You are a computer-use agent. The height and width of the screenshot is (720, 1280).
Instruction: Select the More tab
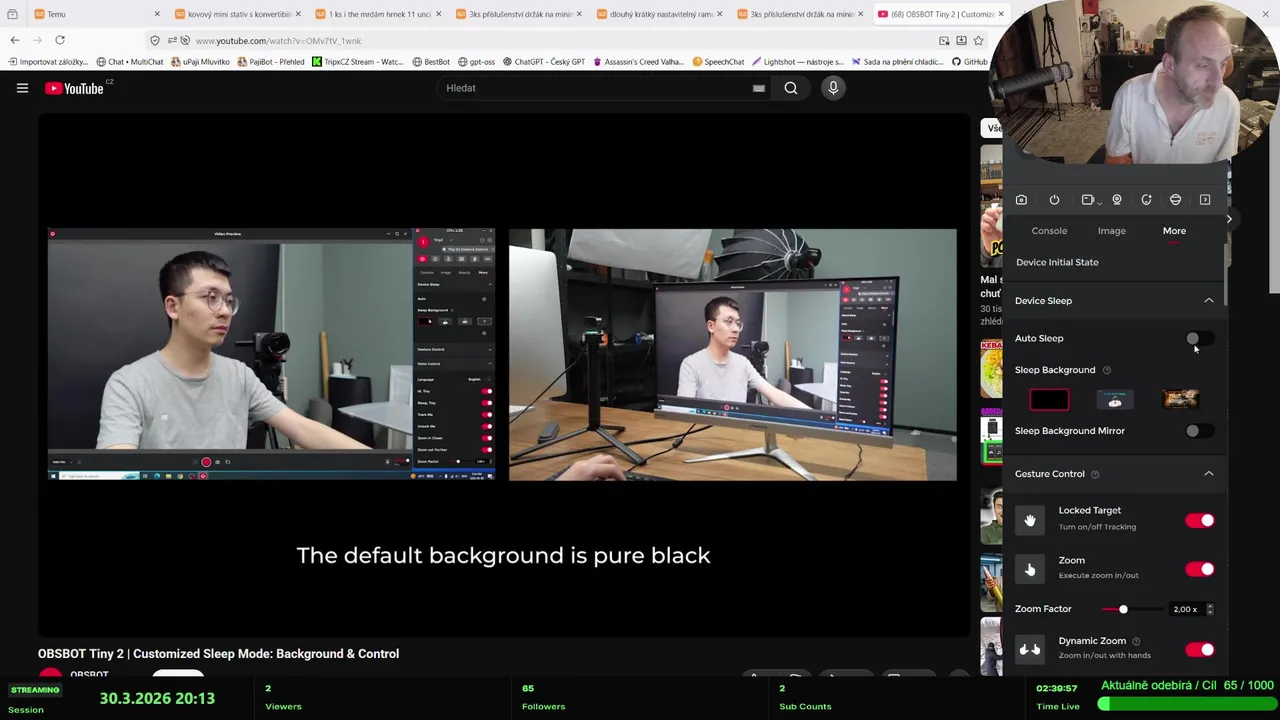(1174, 231)
